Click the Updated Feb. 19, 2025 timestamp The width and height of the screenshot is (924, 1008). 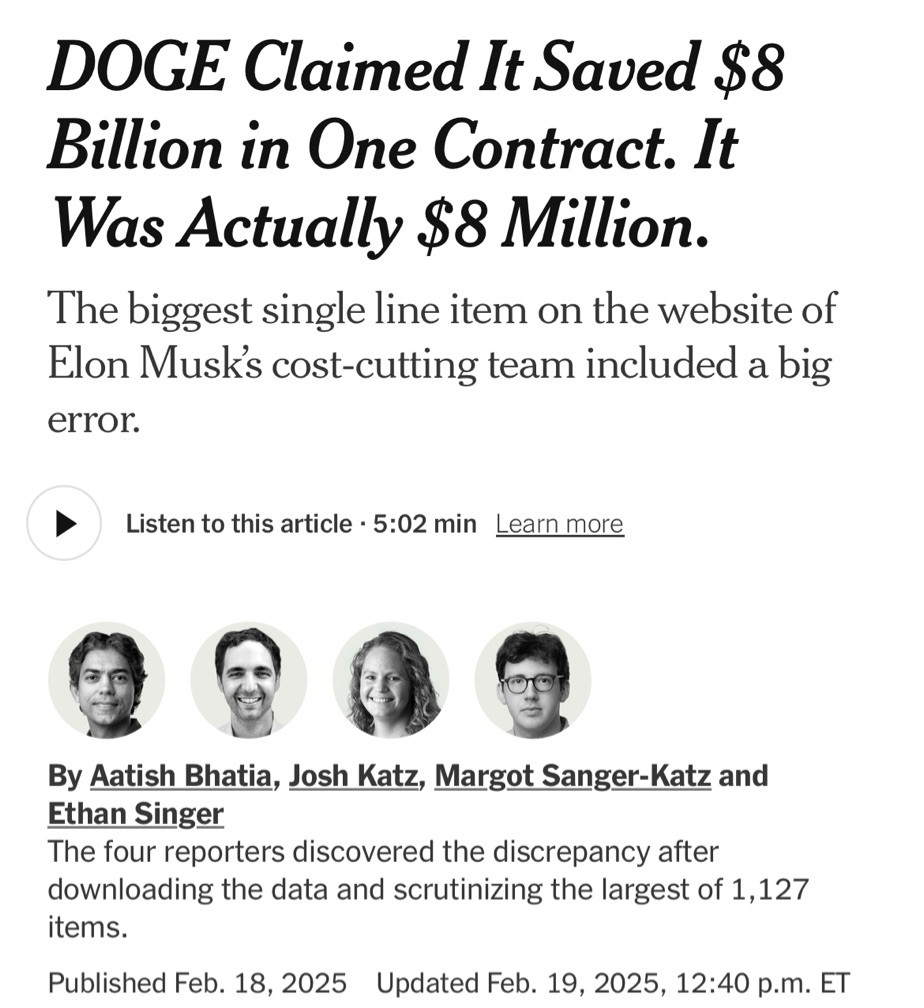(613, 983)
